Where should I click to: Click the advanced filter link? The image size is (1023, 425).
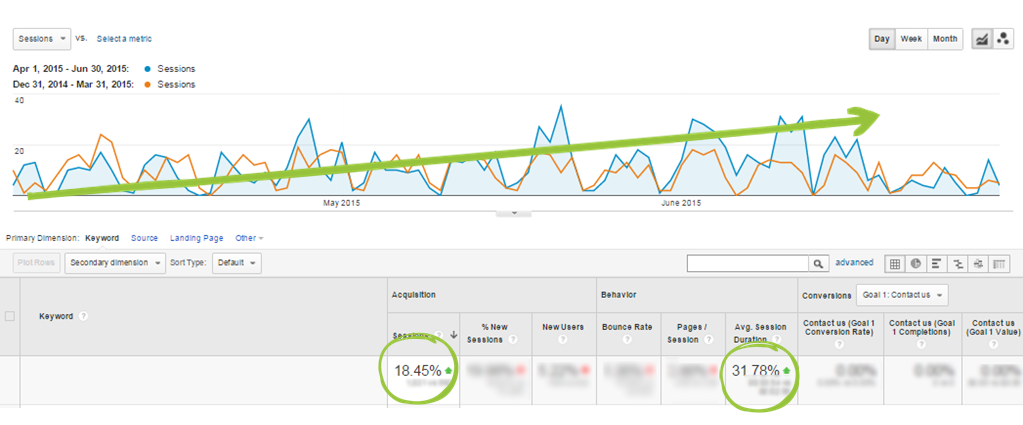(x=854, y=262)
